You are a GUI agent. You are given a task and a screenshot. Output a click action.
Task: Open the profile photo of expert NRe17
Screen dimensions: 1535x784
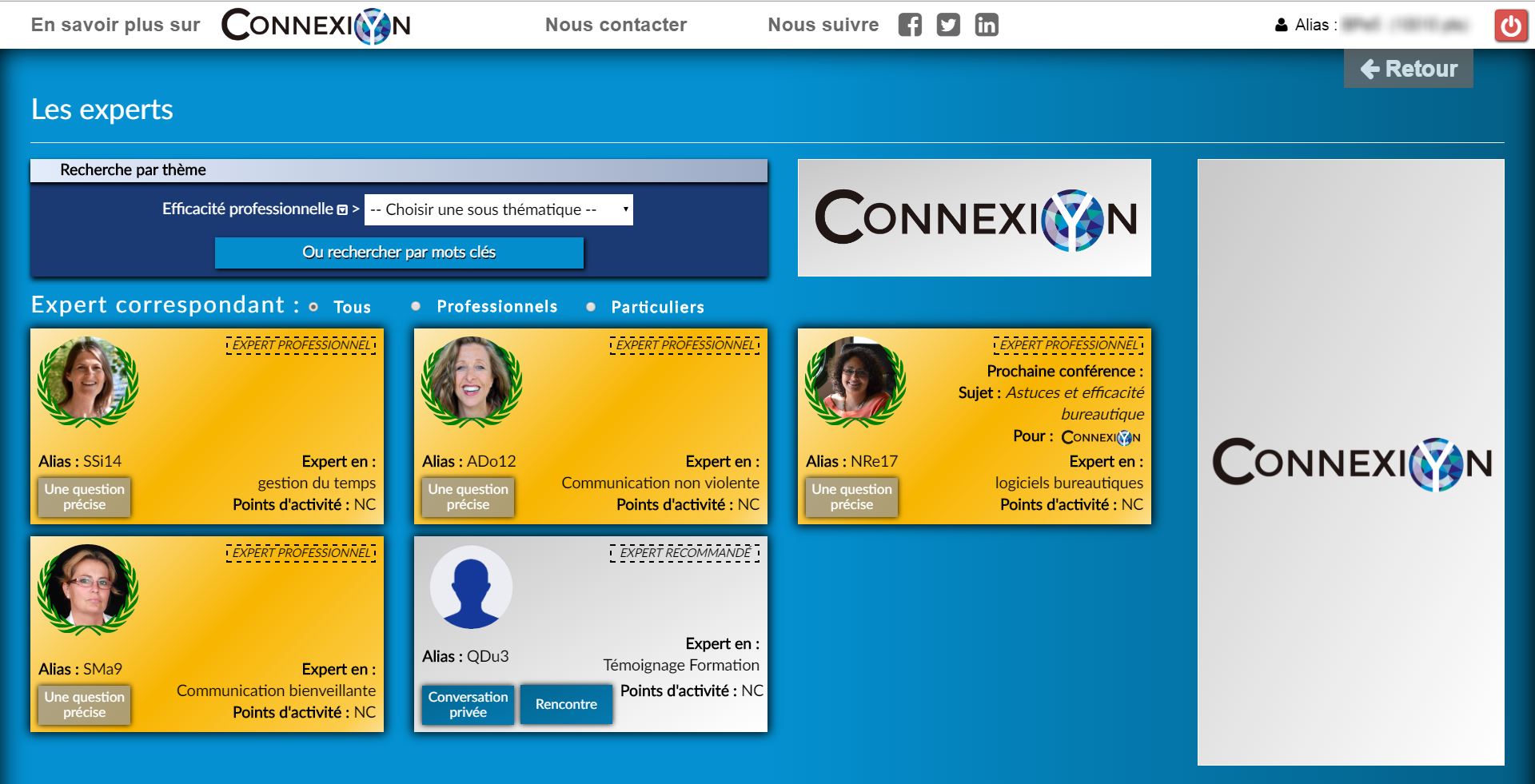(x=855, y=383)
